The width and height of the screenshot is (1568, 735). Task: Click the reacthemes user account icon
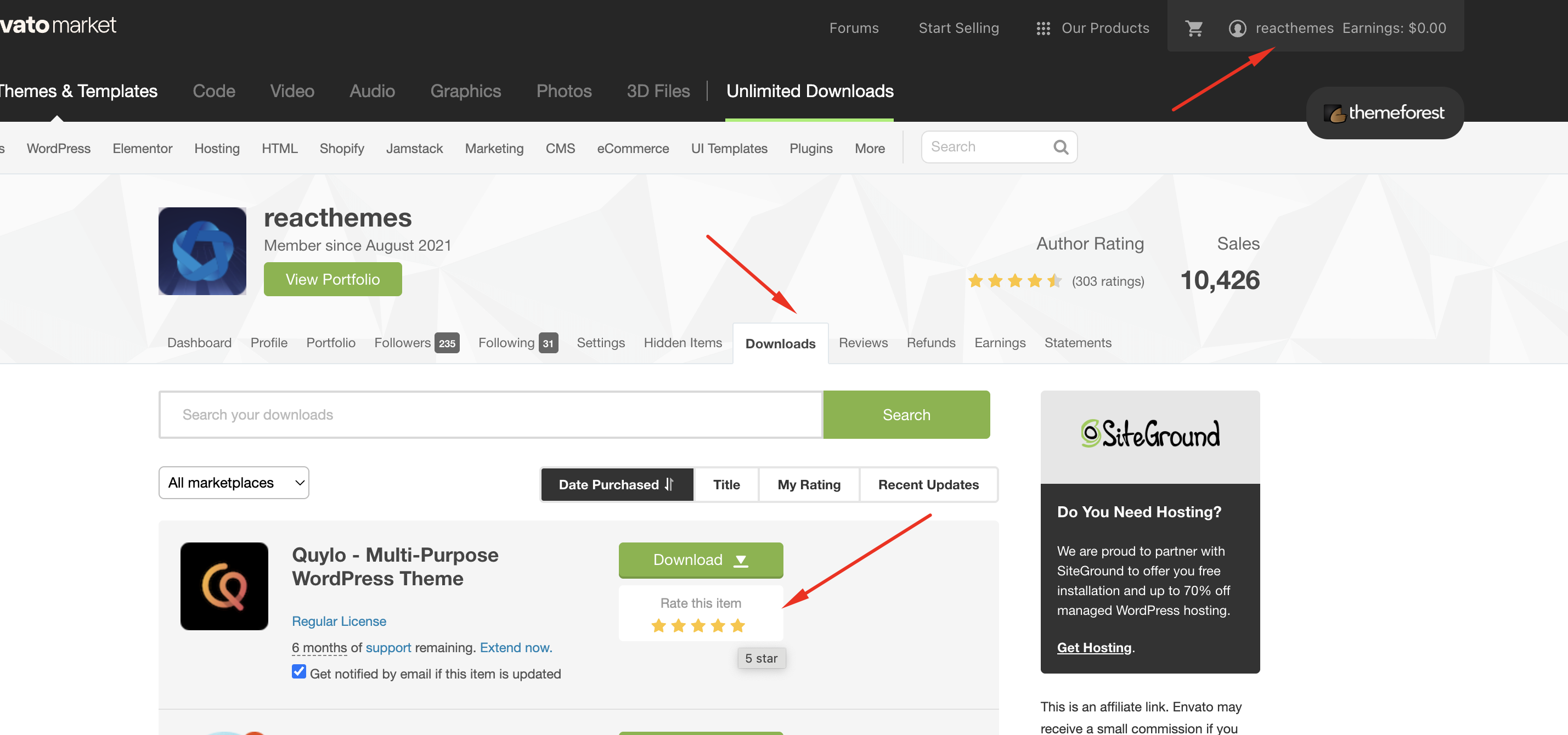coord(1237,28)
